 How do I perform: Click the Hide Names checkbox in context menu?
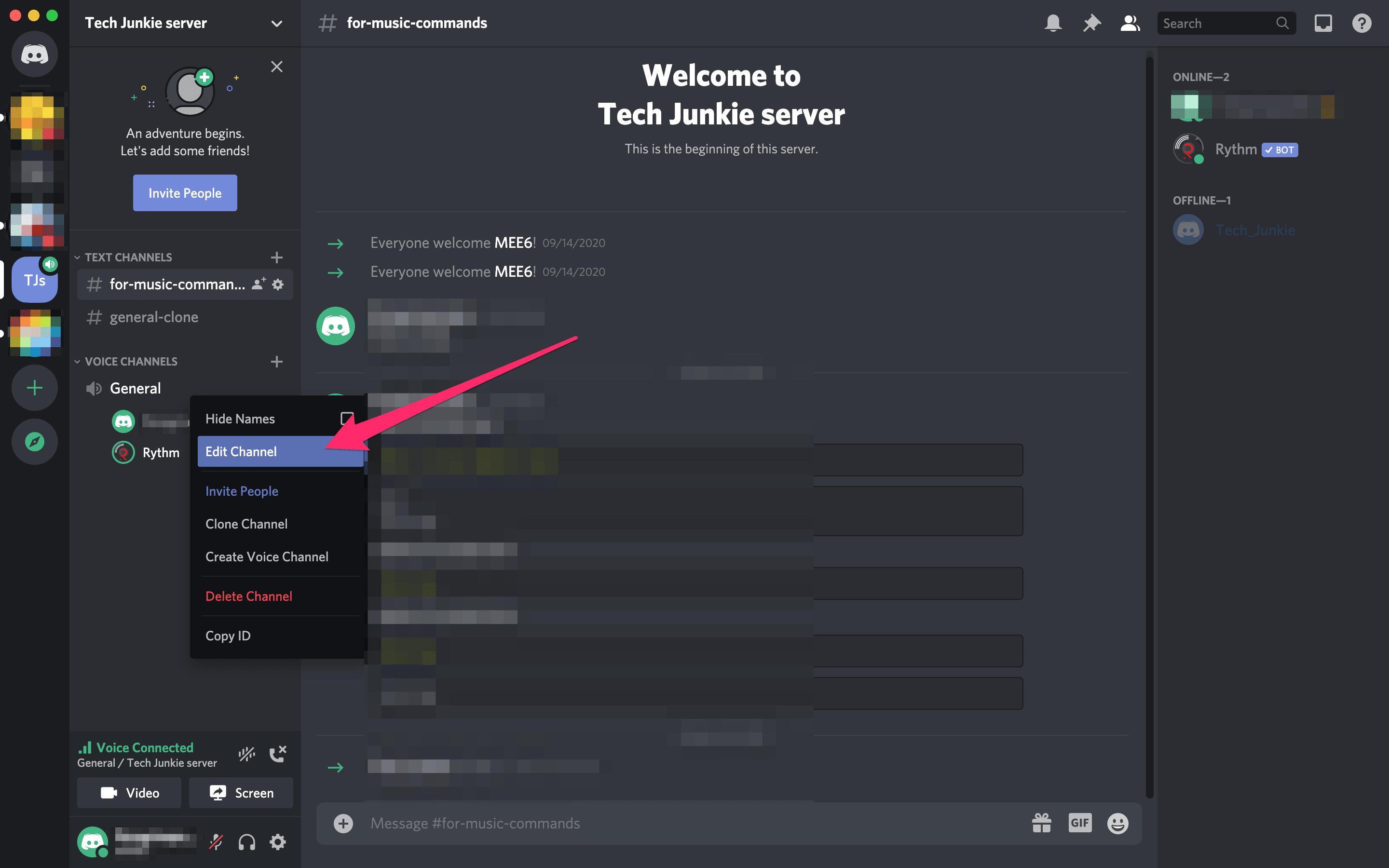pyautogui.click(x=346, y=418)
